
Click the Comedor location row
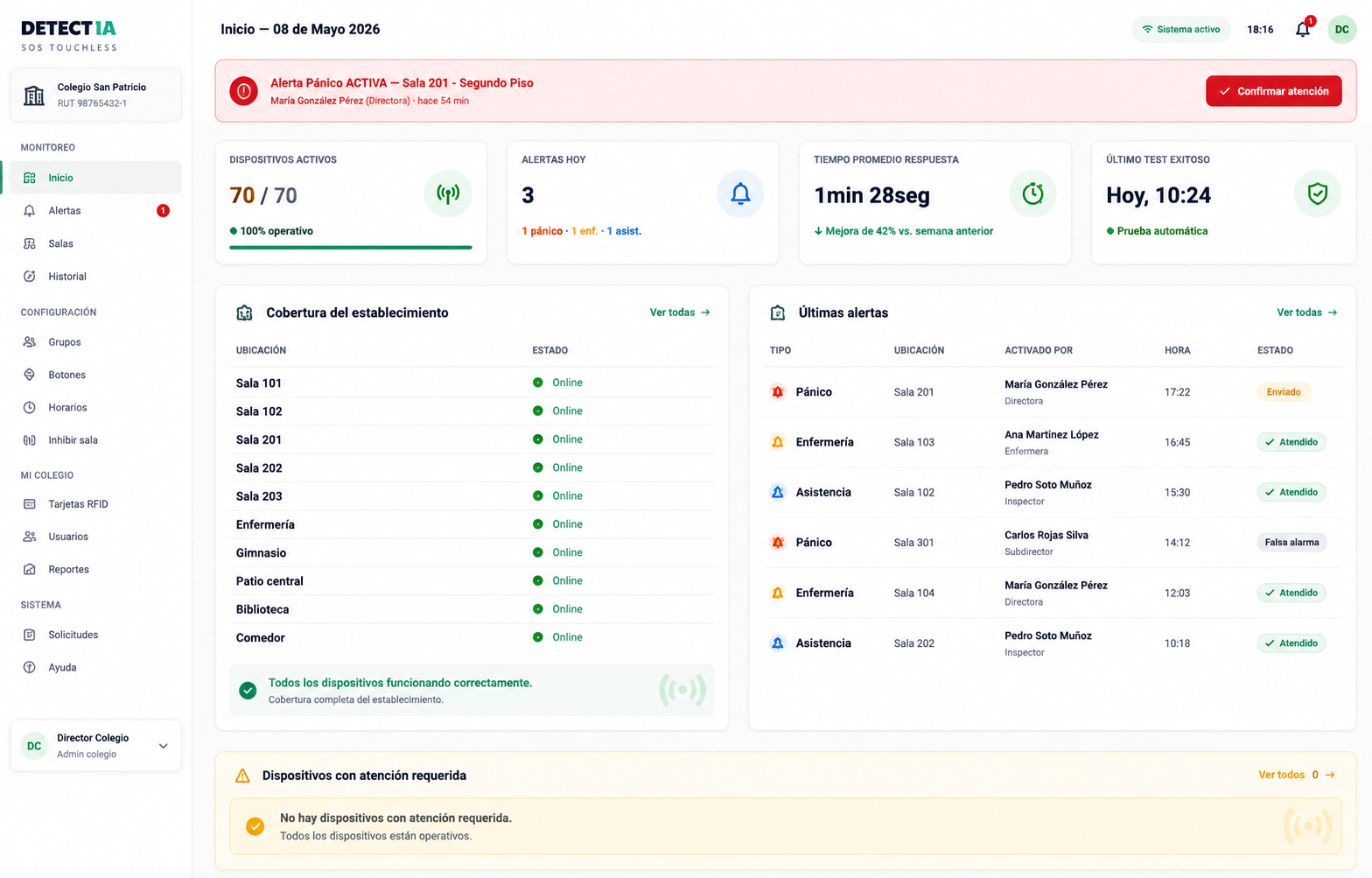(472, 637)
